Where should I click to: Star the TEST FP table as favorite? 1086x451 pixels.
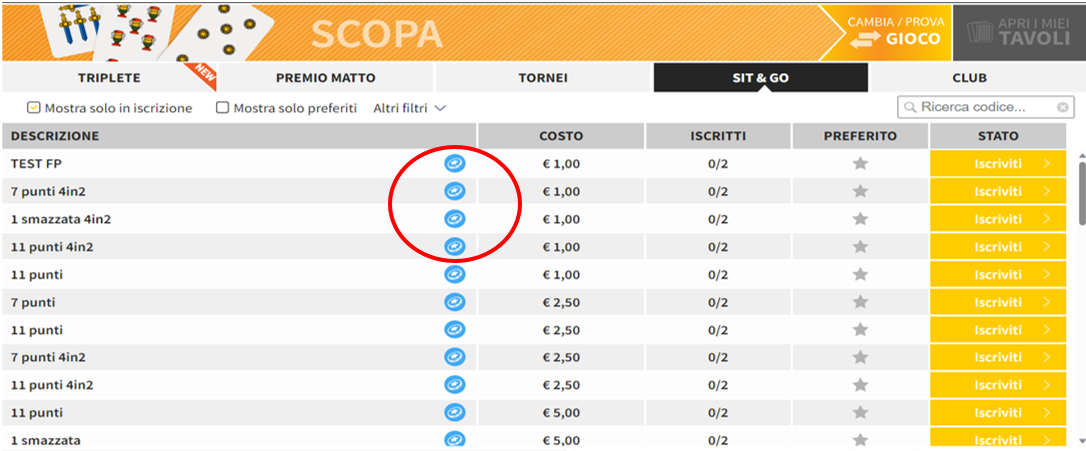(x=860, y=163)
